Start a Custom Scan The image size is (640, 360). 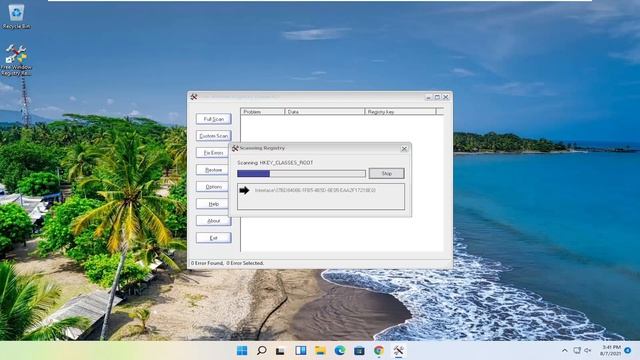(x=213, y=136)
